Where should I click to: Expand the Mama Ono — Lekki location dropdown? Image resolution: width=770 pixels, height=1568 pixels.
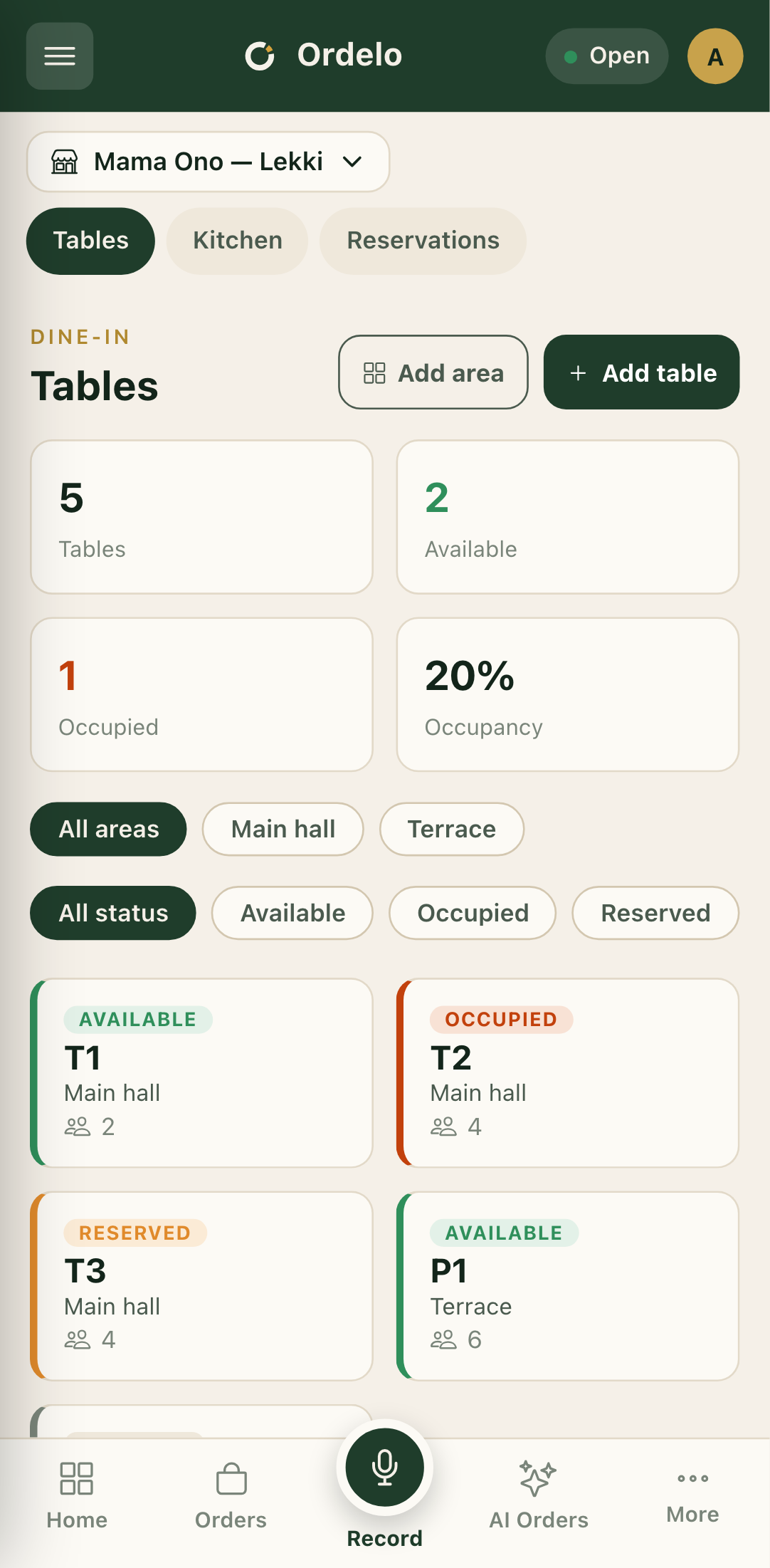point(209,162)
